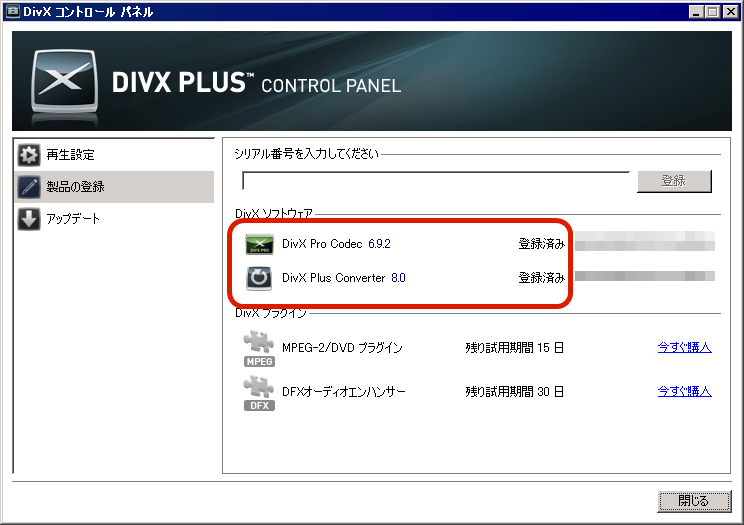The image size is (744, 525).
Task: Click the version number 8.0
Action: pos(398,278)
